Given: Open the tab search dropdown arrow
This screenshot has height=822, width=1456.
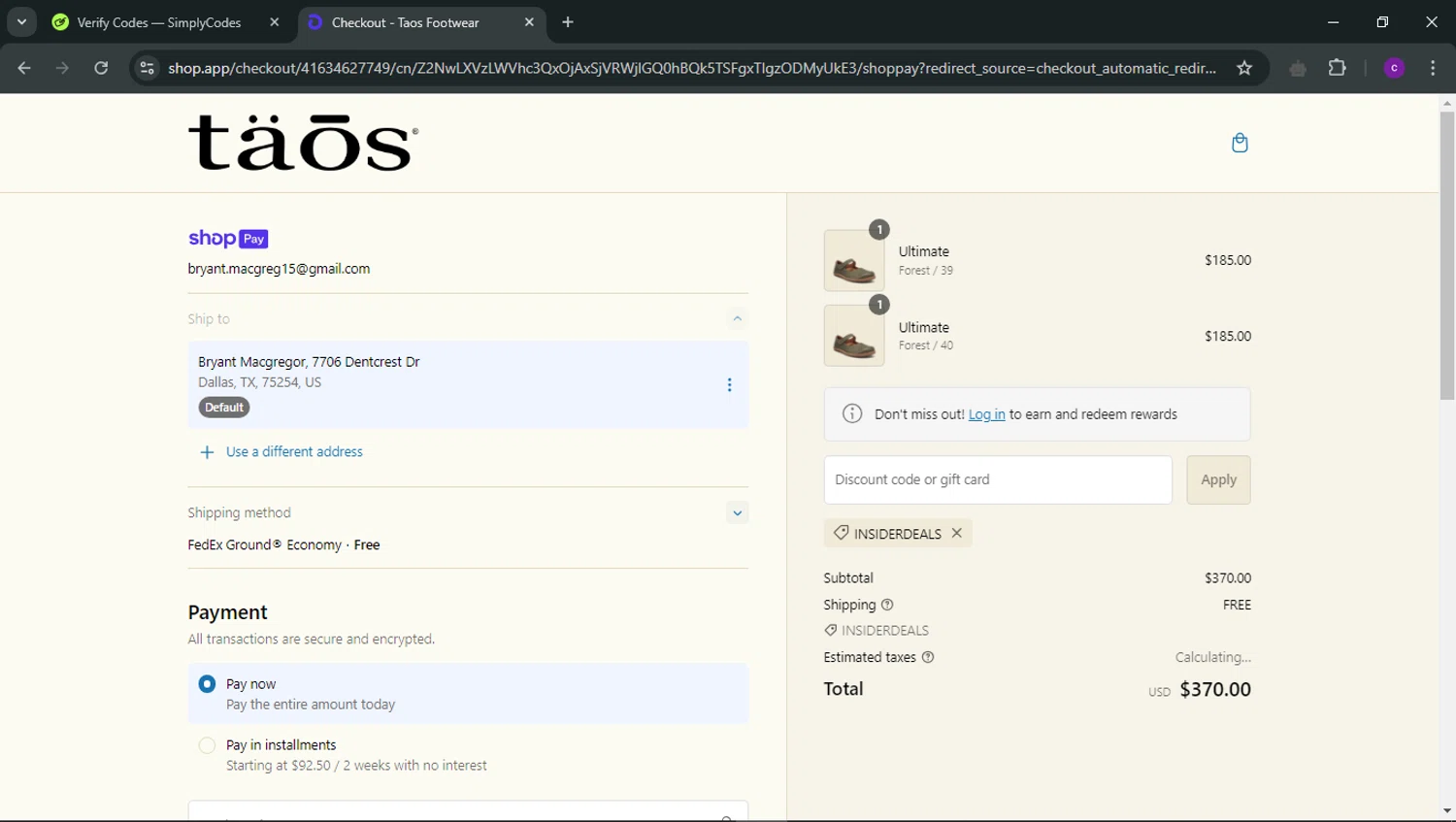Looking at the screenshot, I should 21,22.
